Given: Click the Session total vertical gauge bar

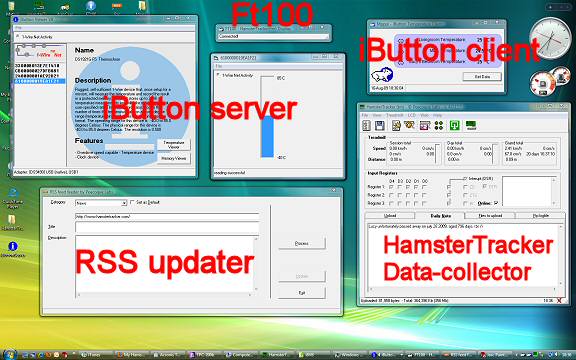Looking at the screenshot, I should [437, 154].
